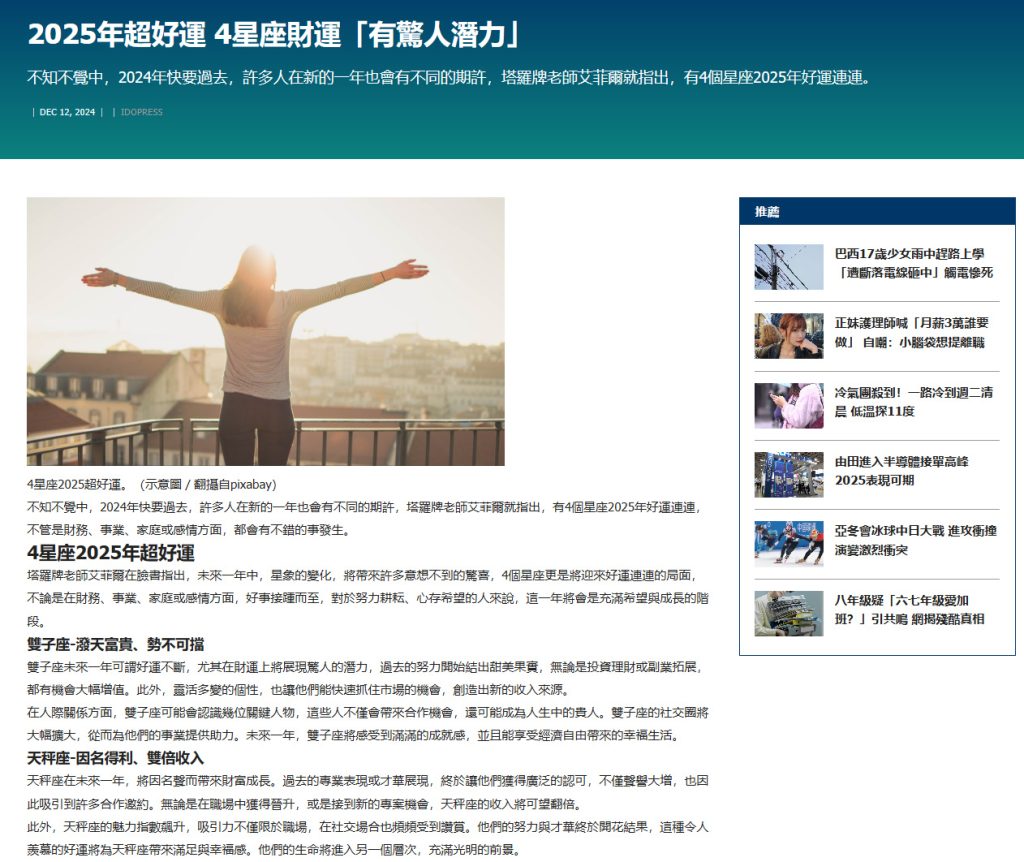The height and width of the screenshot is (862, 1024).
Task: Click the 雙子座-潑天富貴、勢不可擋 subheading
Action: [122, 643]
